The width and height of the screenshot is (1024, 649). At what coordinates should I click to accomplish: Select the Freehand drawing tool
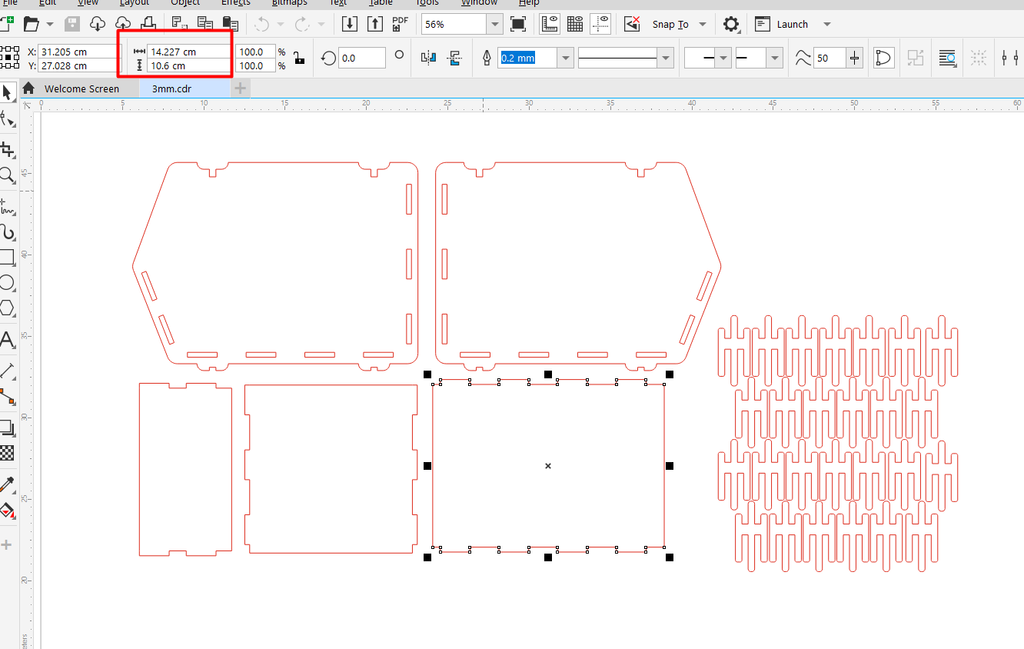click(x=7, y=208)
